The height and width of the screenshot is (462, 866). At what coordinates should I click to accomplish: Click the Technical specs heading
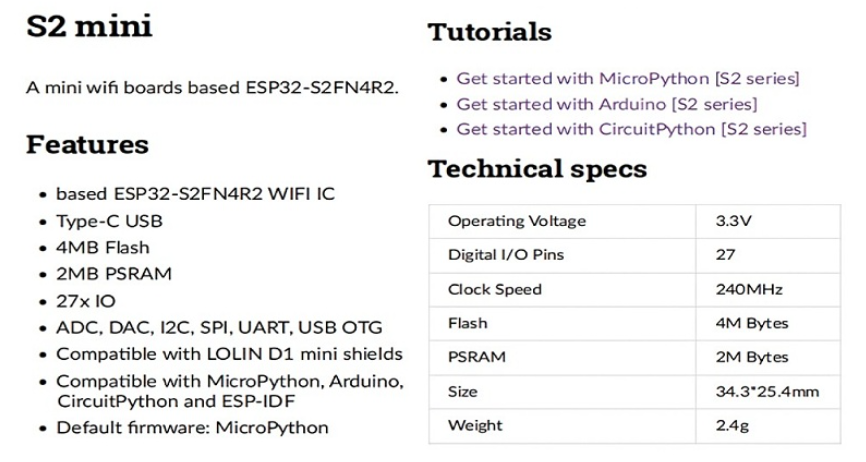pyautogui.click(x=537, y=169)
